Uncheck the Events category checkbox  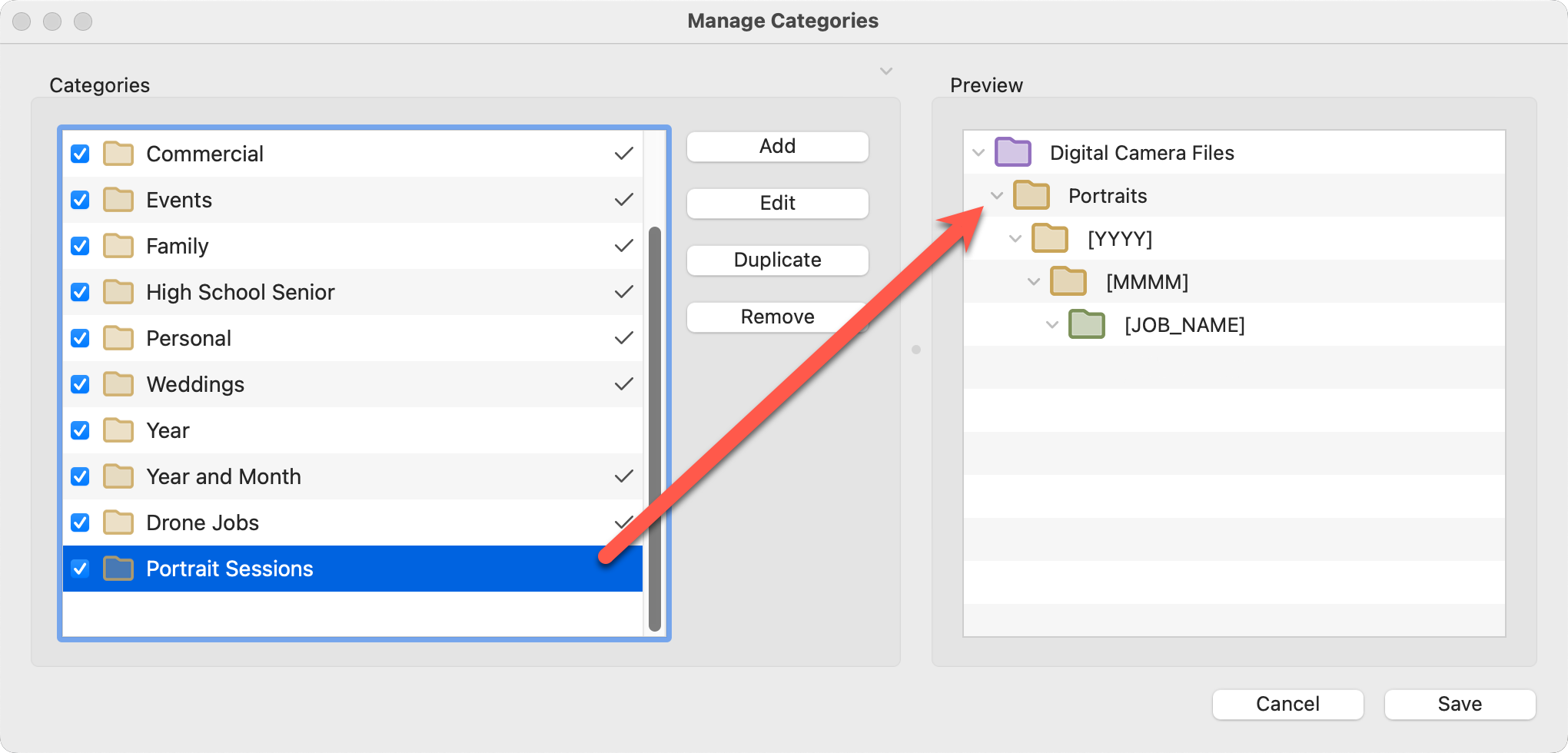80,200
